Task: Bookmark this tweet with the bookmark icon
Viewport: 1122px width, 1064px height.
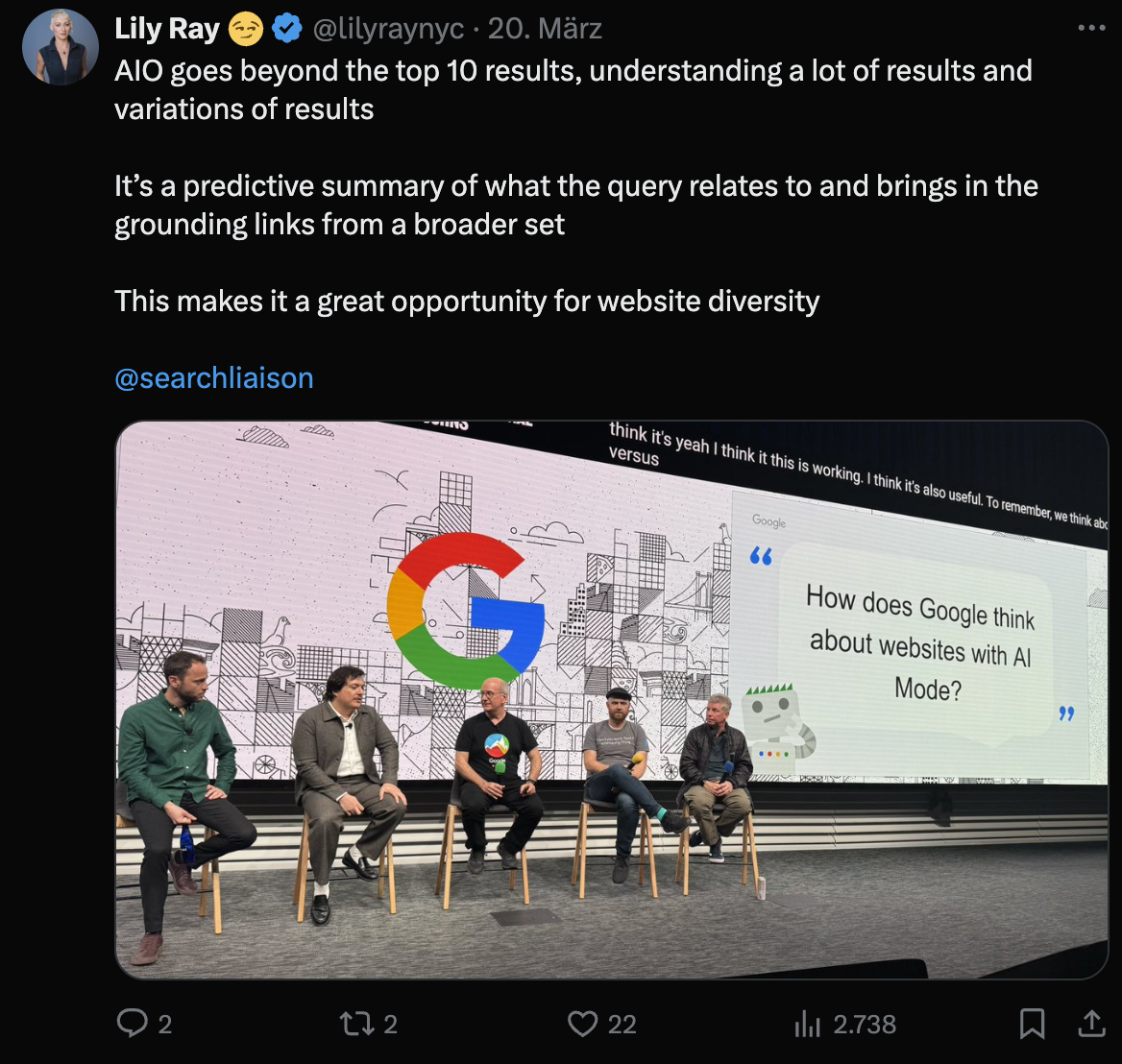Action: 1032,1024
